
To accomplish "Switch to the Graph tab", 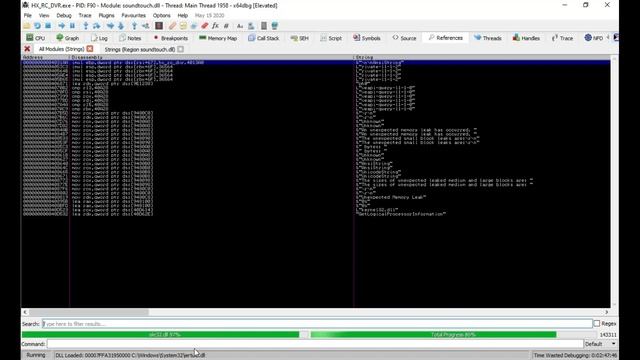I will point(68,38).
